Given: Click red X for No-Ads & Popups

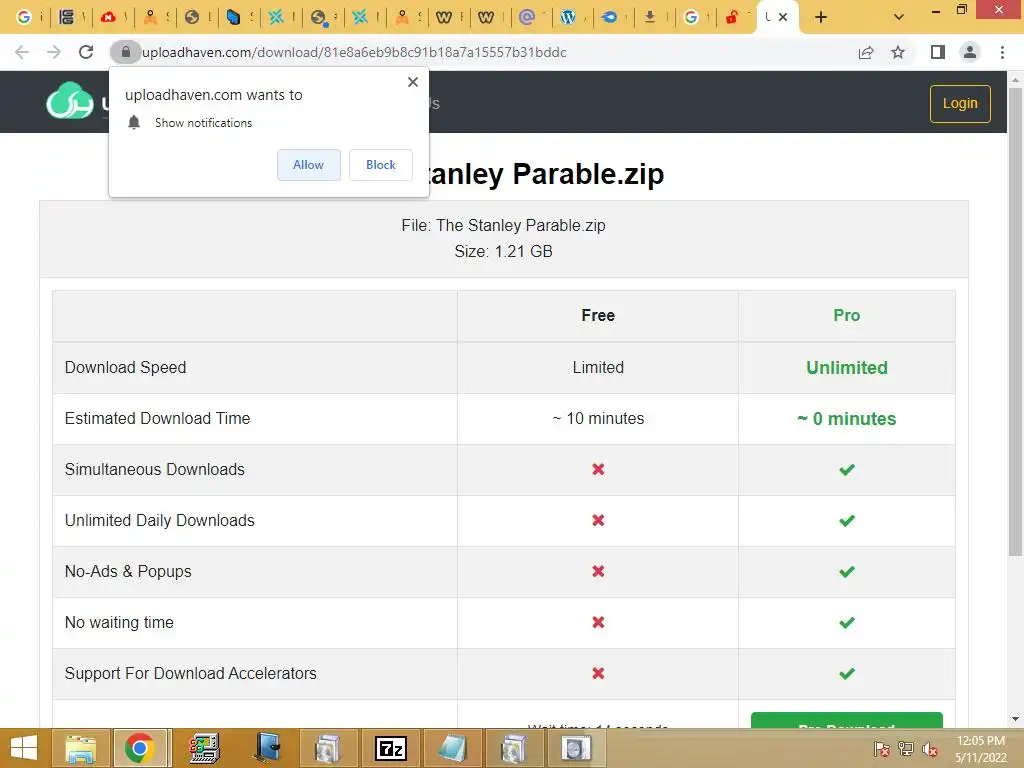Looking at the screenshot, I should tap(598, 571).
